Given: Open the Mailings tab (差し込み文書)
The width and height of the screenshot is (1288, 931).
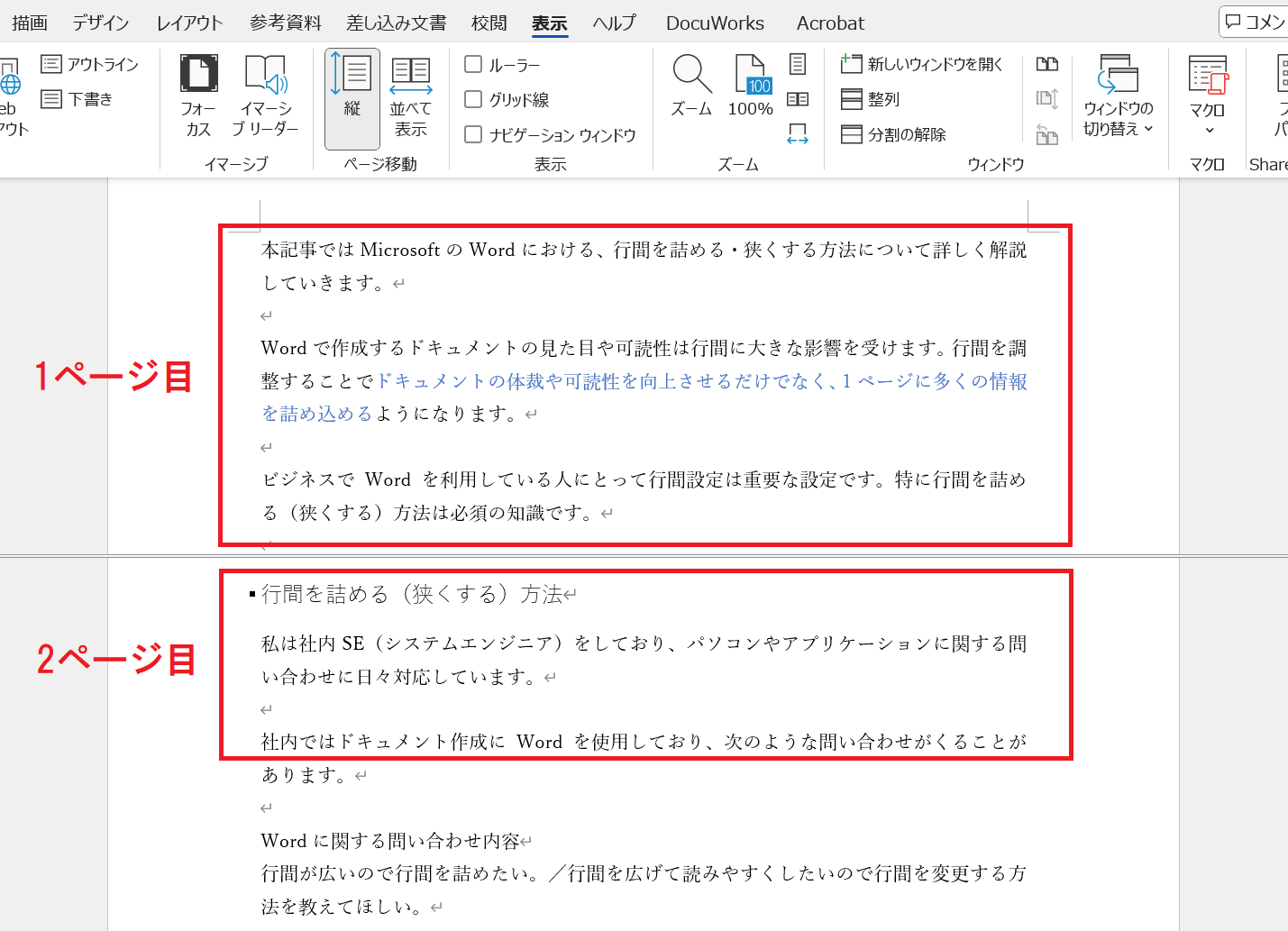Looking at the screenshot, I should [397, 23].
